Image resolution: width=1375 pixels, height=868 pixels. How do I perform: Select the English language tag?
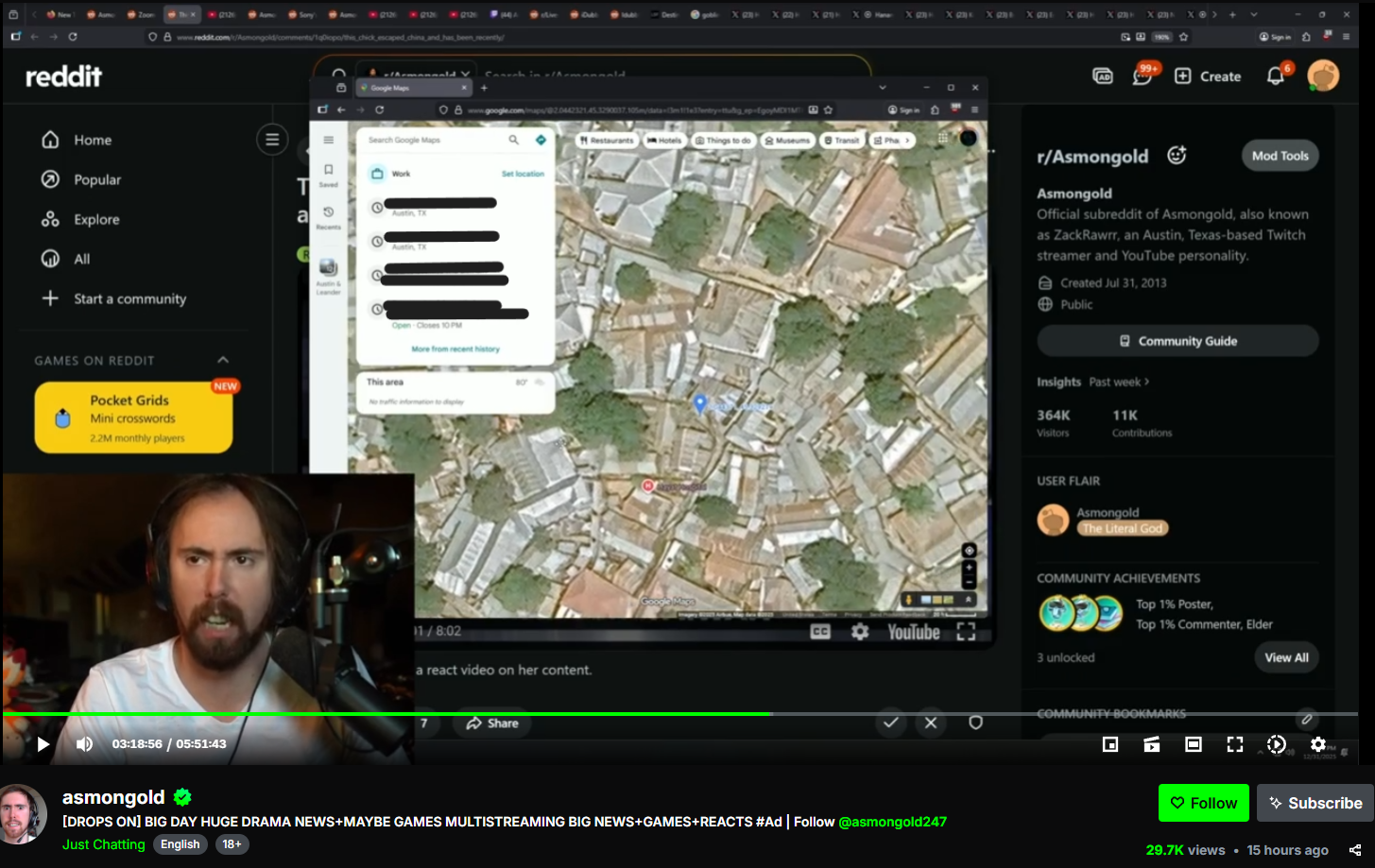coord(180,844)
